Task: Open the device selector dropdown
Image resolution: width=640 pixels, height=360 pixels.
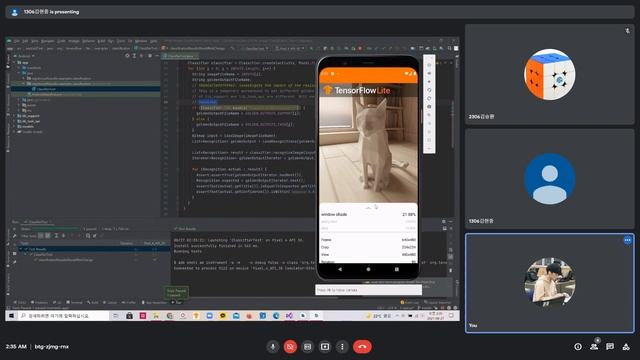Action: pos(290,48)
